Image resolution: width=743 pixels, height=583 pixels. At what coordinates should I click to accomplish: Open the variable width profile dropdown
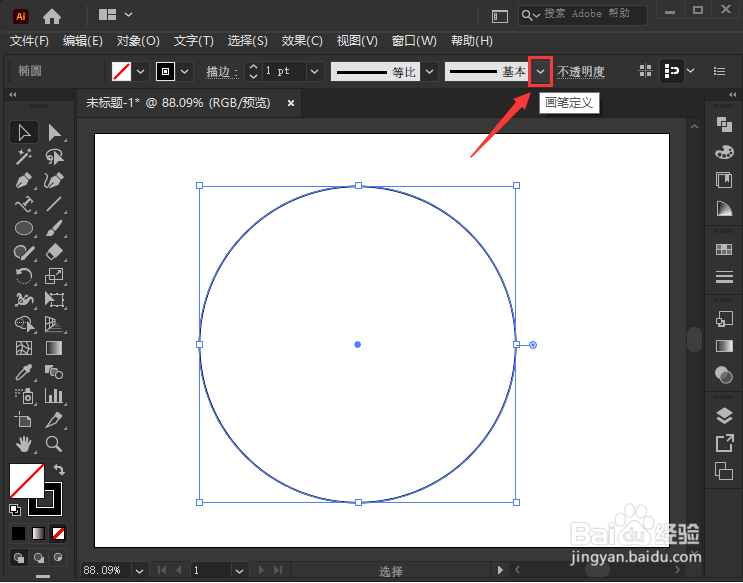(x=429, y=72)
